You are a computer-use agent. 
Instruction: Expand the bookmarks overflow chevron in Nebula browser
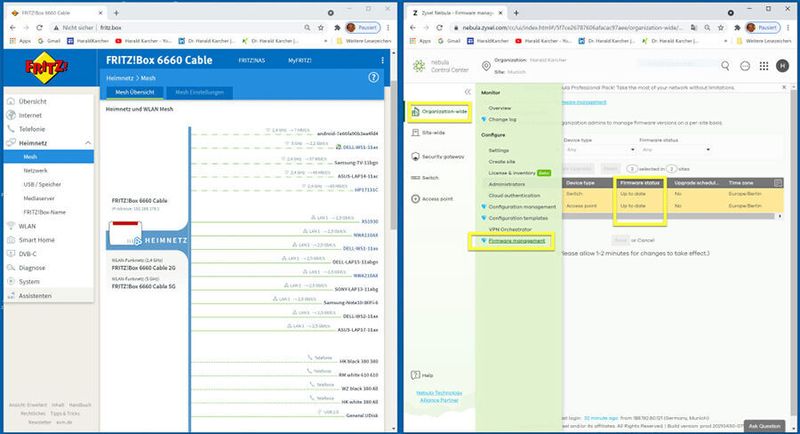726,41
